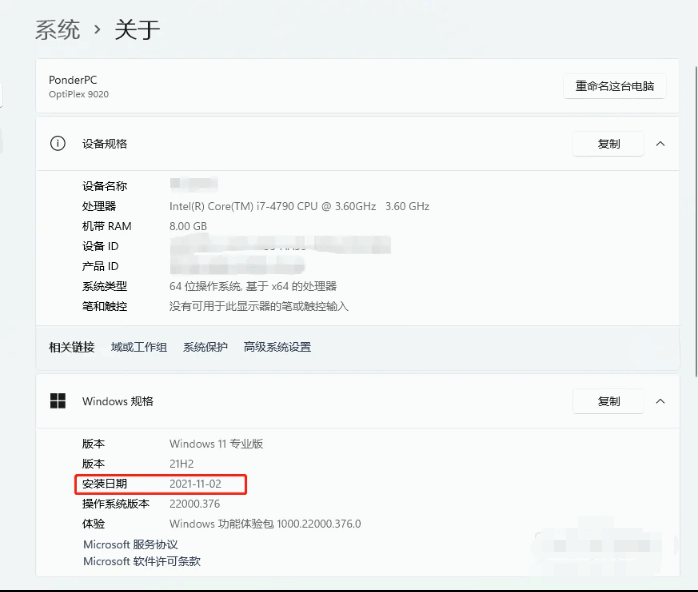This screenshot has width=698, height=592.
Task: Select the 21H2 version value
Action: [181, 464]
